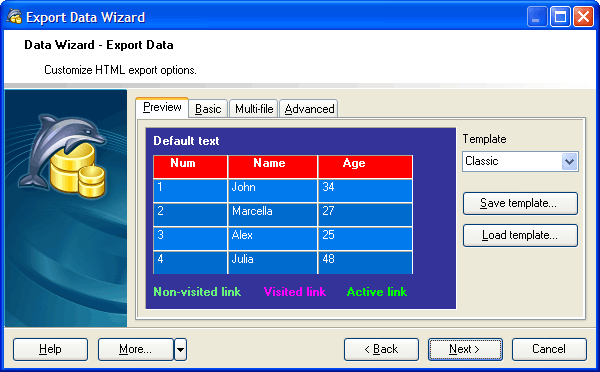Select the Advanced tab
Image resolution: width=600 pixels, height=372 pixels.
point(309,109)
